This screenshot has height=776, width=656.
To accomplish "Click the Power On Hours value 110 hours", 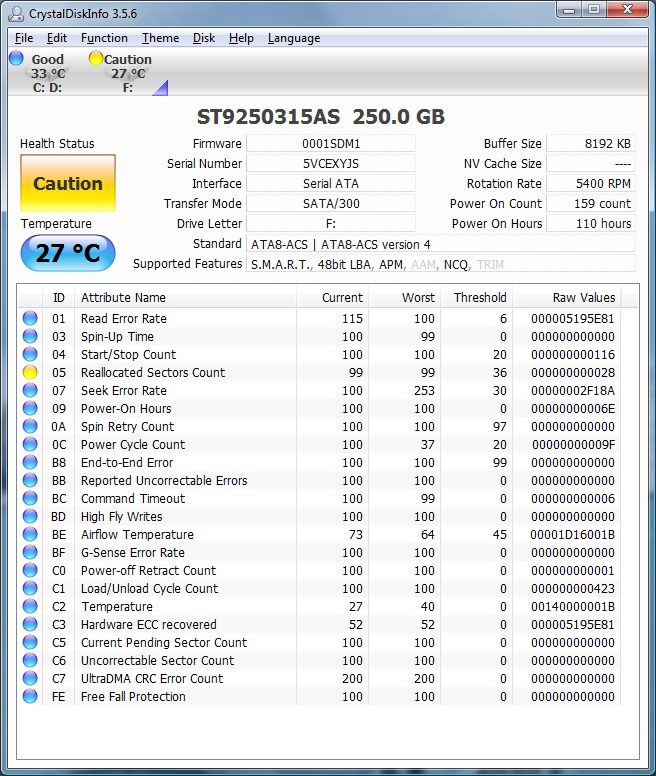I will pyautogui.click(x=591, y=224).
